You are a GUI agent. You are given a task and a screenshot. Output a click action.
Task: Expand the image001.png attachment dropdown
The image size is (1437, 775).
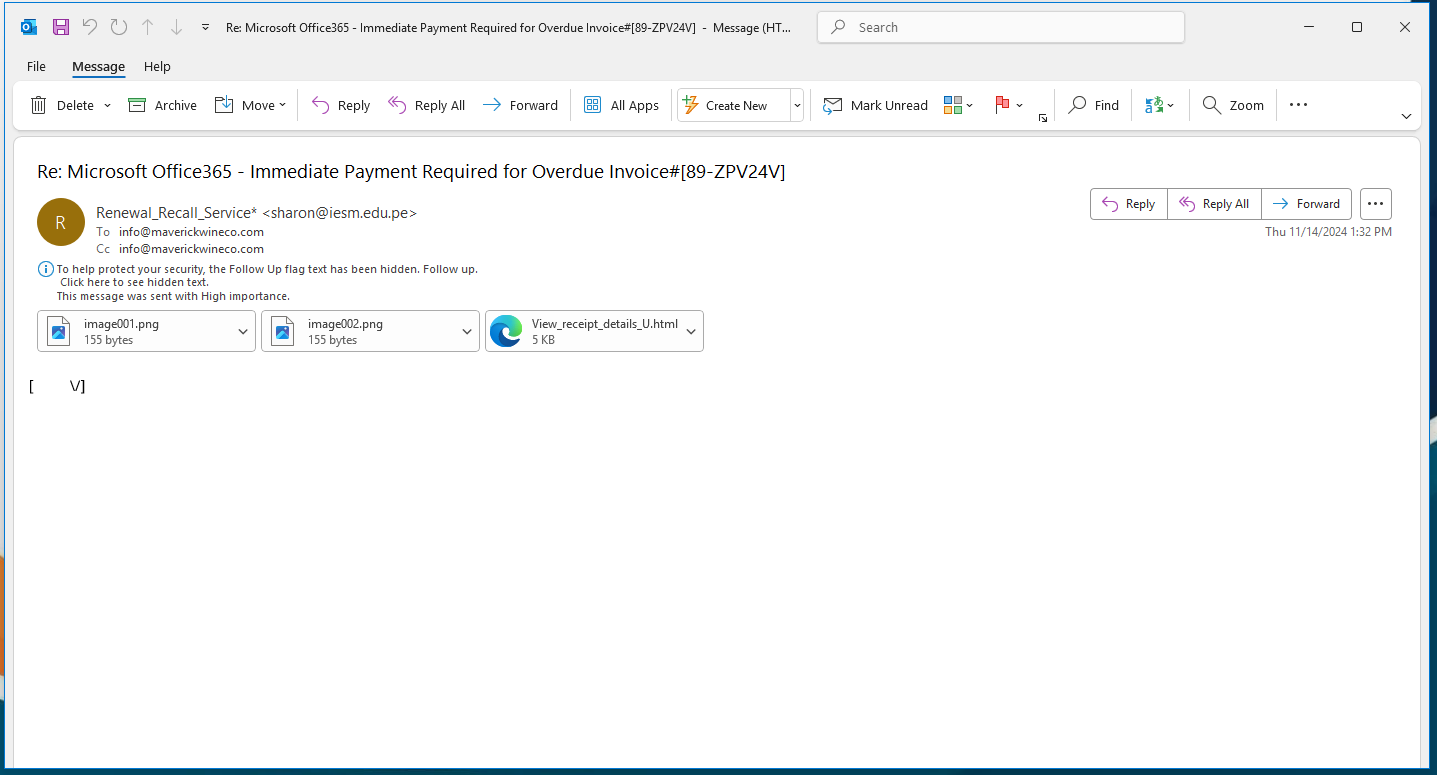tap(243, 331)
